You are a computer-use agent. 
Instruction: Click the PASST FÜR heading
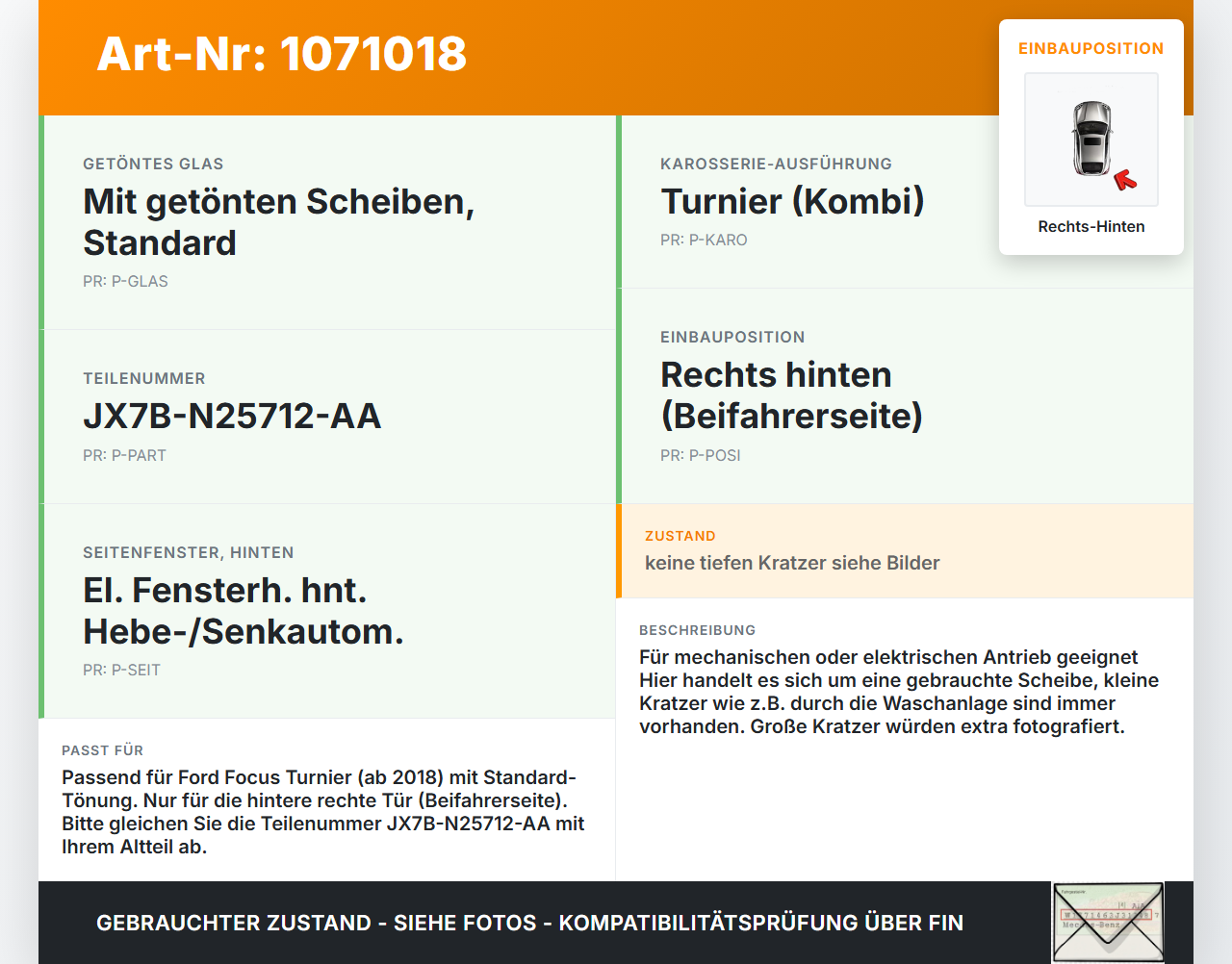102,750
